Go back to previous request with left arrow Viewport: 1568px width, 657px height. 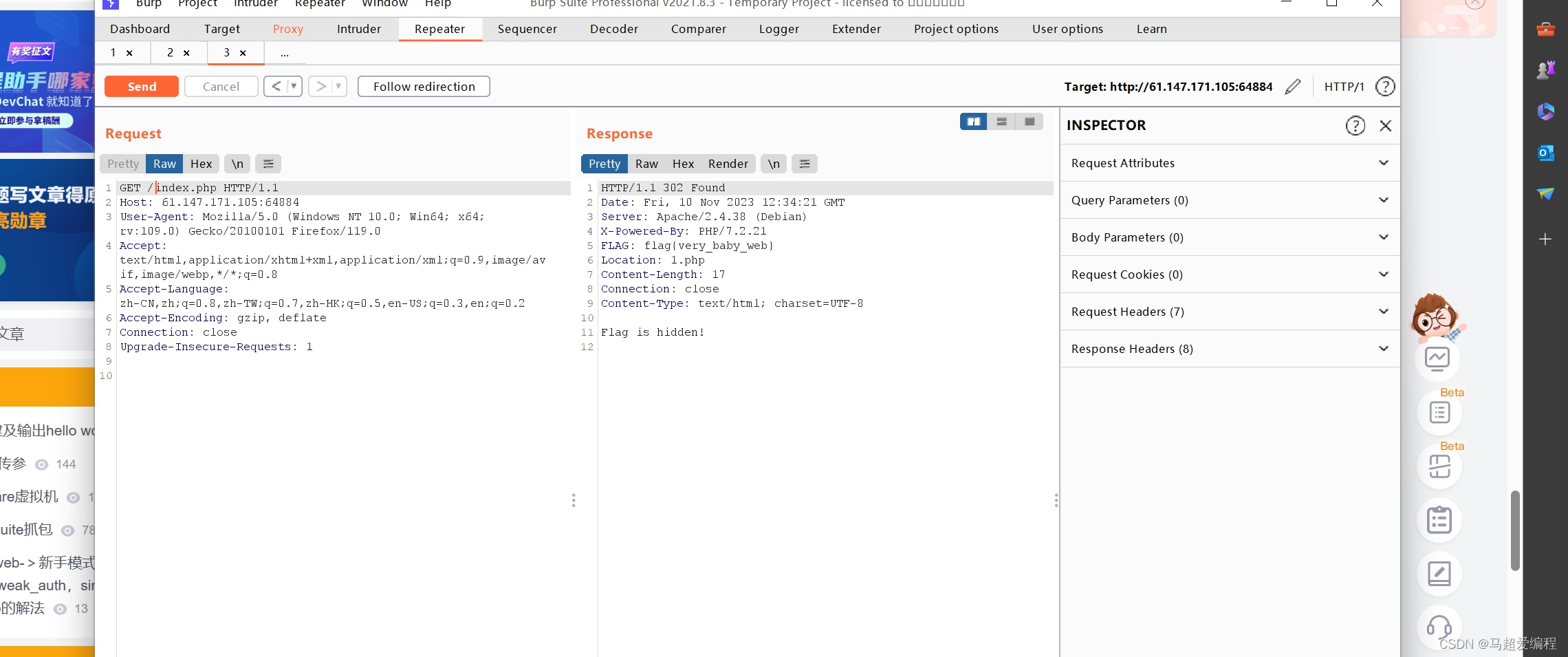[x=276, y=86]
